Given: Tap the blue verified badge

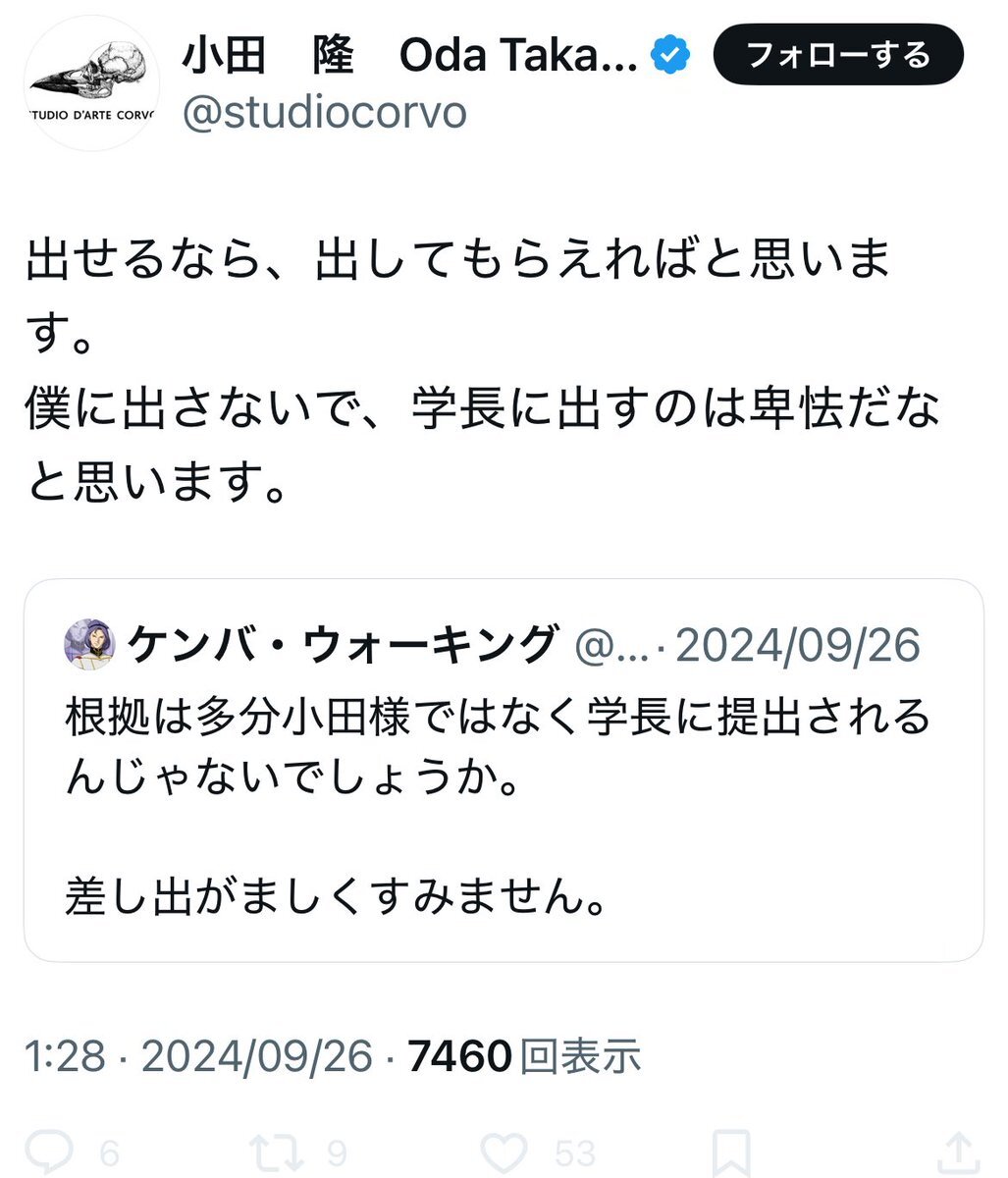Looking at the screenshot, I should coord(670,57).
